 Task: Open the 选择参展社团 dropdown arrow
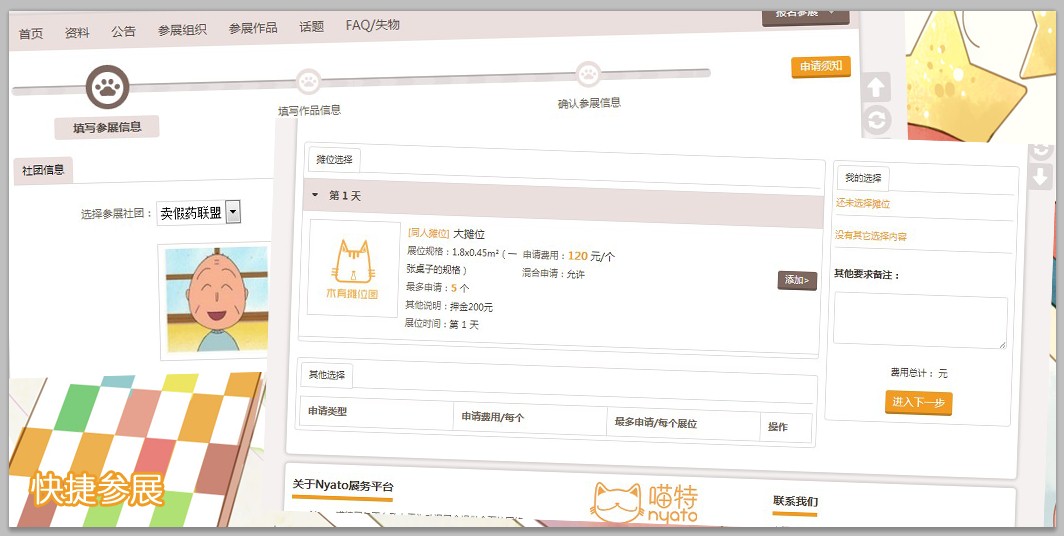tap(233, 213)
